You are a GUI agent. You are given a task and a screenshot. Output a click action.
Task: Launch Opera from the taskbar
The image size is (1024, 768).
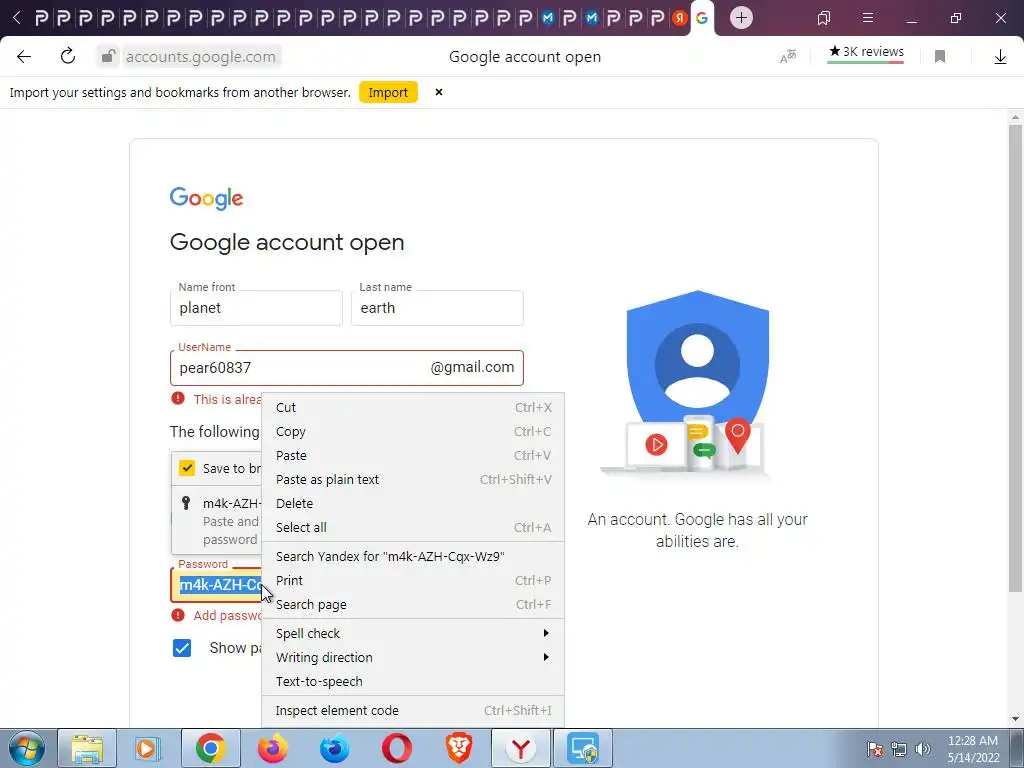[396, 748]
